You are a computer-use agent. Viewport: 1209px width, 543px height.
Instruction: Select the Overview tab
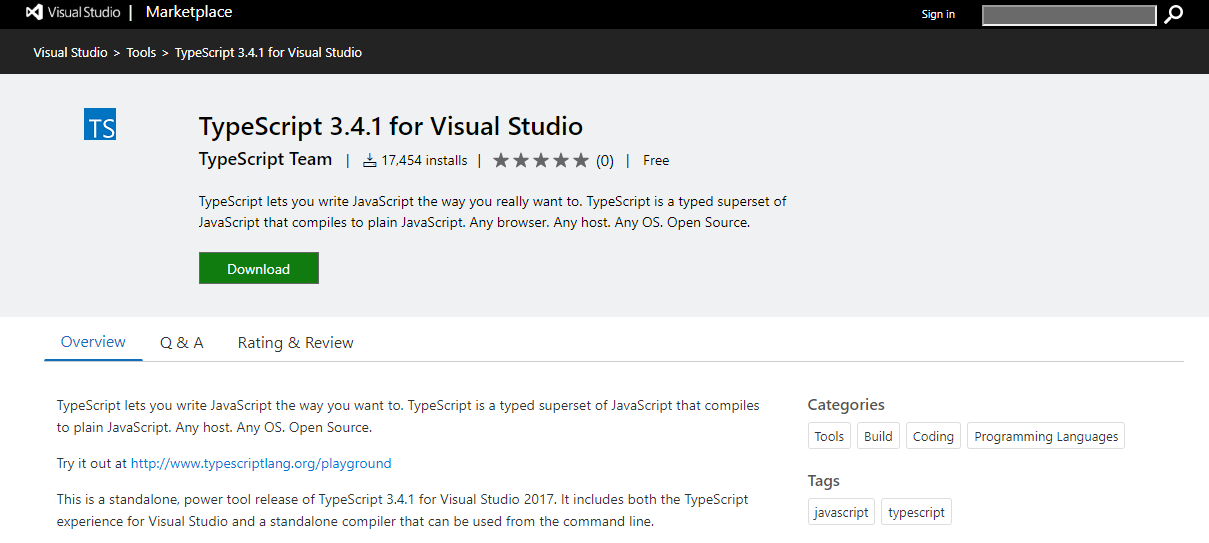pyautogui.click(x=93, y=342)
